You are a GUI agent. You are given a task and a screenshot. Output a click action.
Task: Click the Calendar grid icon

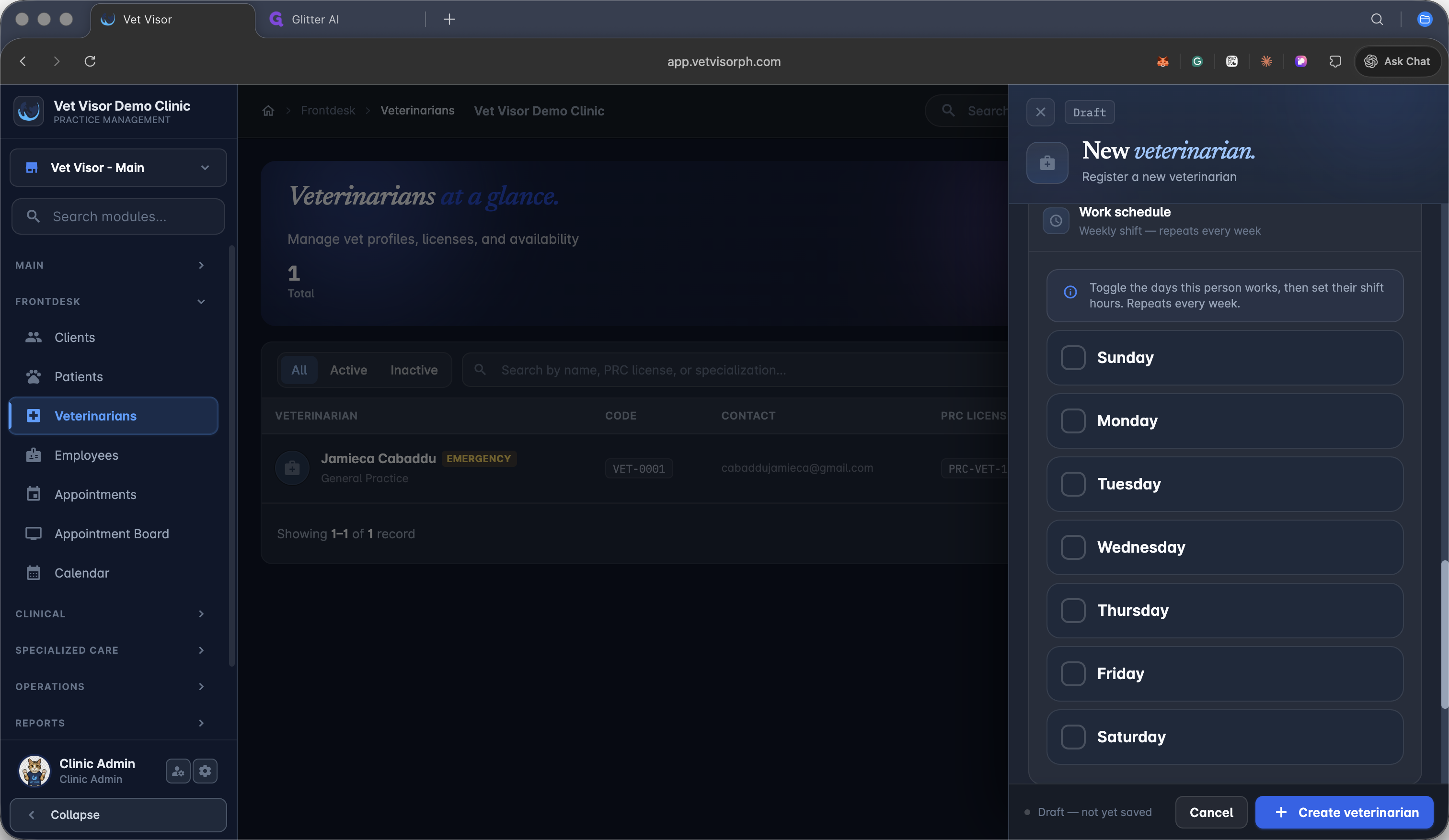34,573
